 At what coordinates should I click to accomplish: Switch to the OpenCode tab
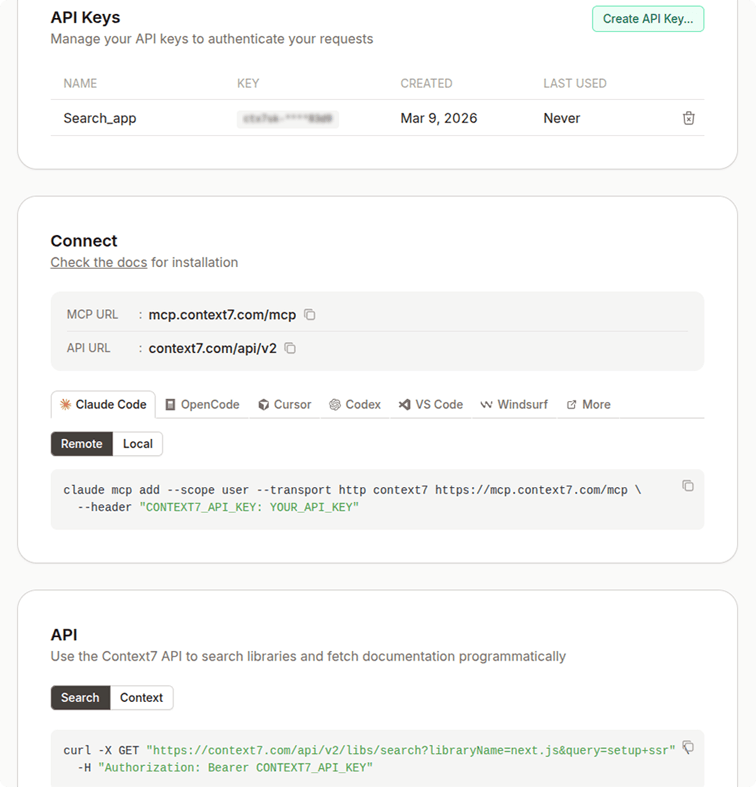pyautogui.click(x=202, y=405)
